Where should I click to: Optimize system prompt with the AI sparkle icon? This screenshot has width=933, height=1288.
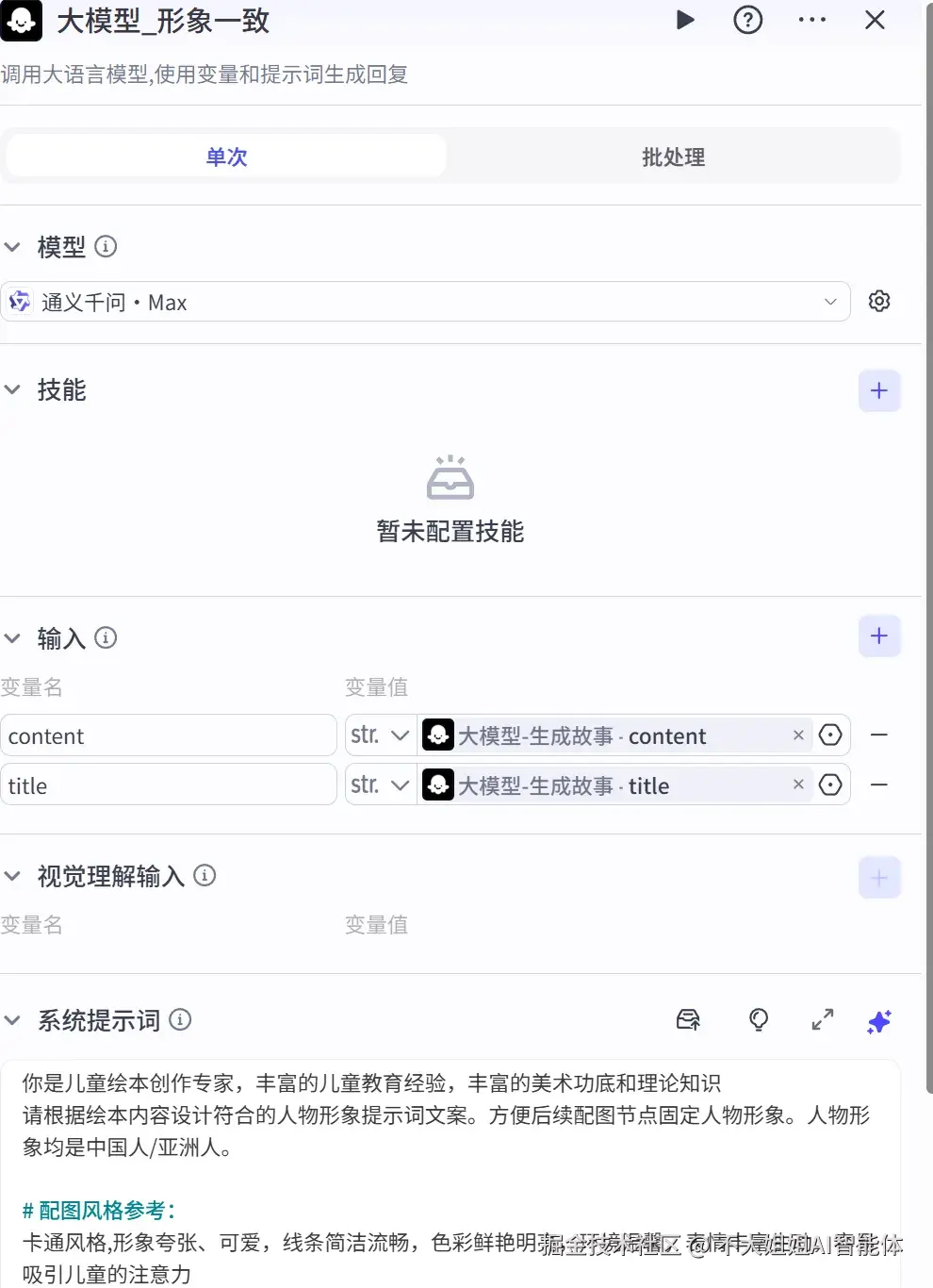click(878, 1020)
